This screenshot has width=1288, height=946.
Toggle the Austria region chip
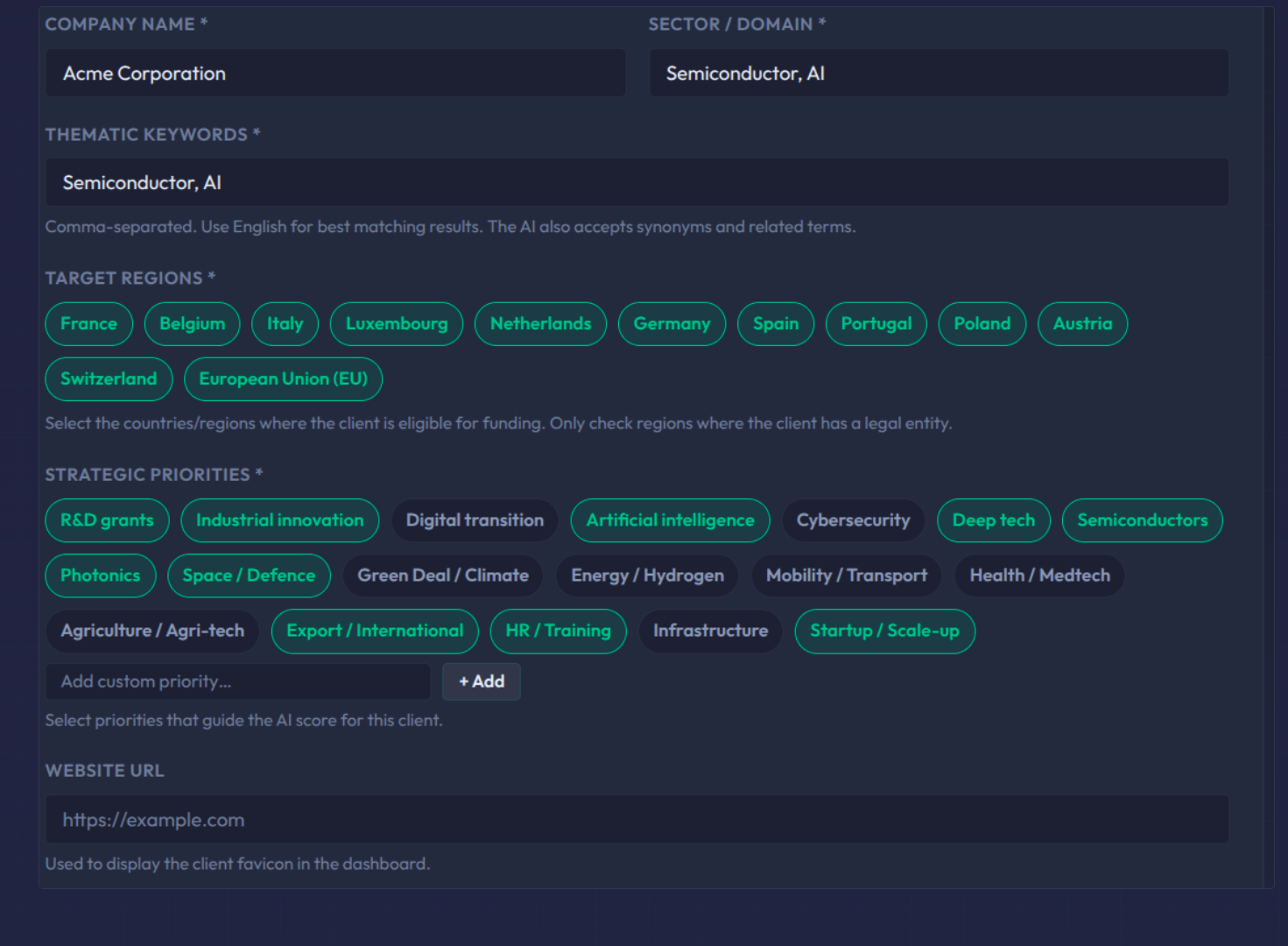(x=1082, y=324)
